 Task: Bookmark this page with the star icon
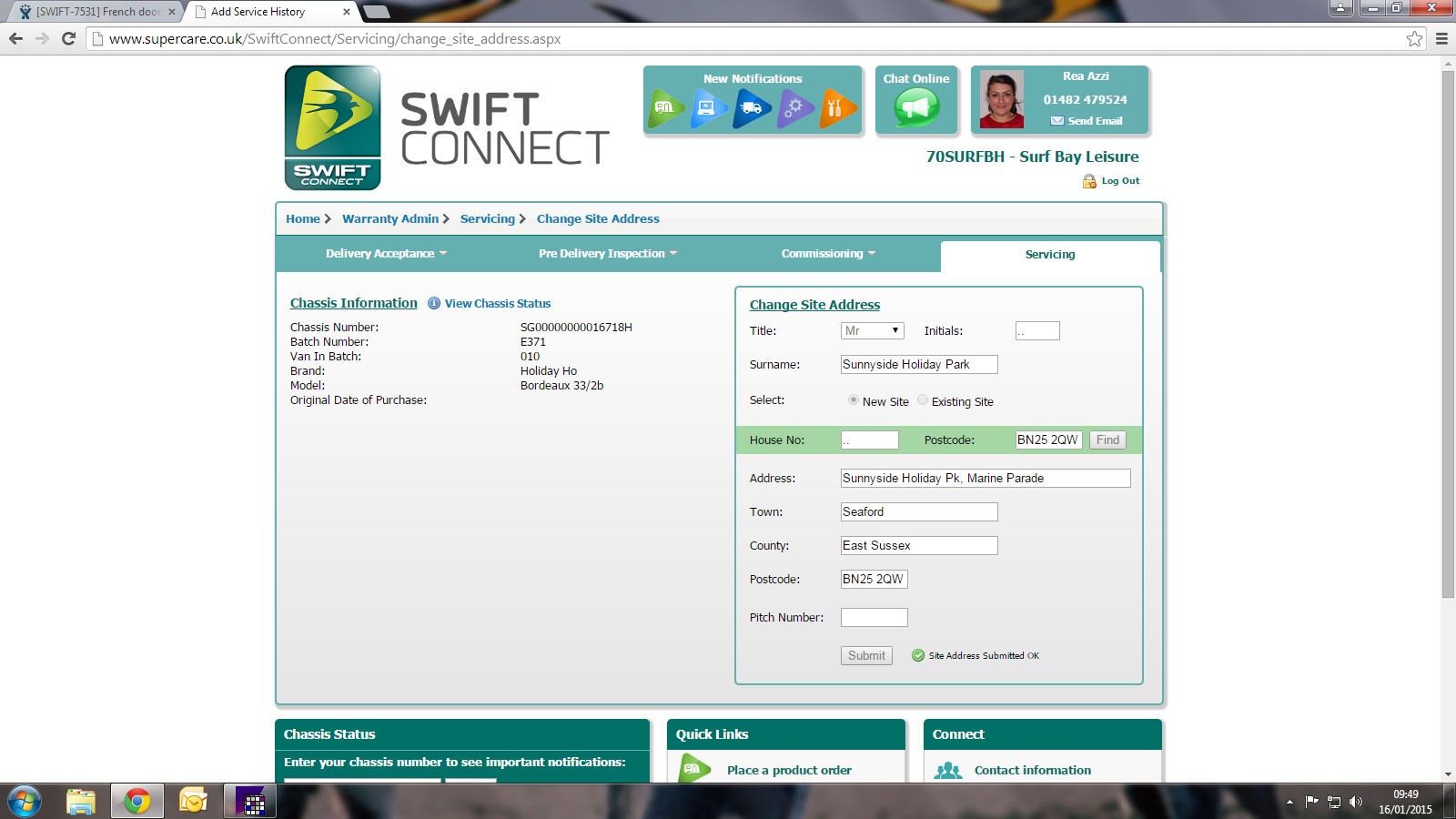tap(1414, 39)
